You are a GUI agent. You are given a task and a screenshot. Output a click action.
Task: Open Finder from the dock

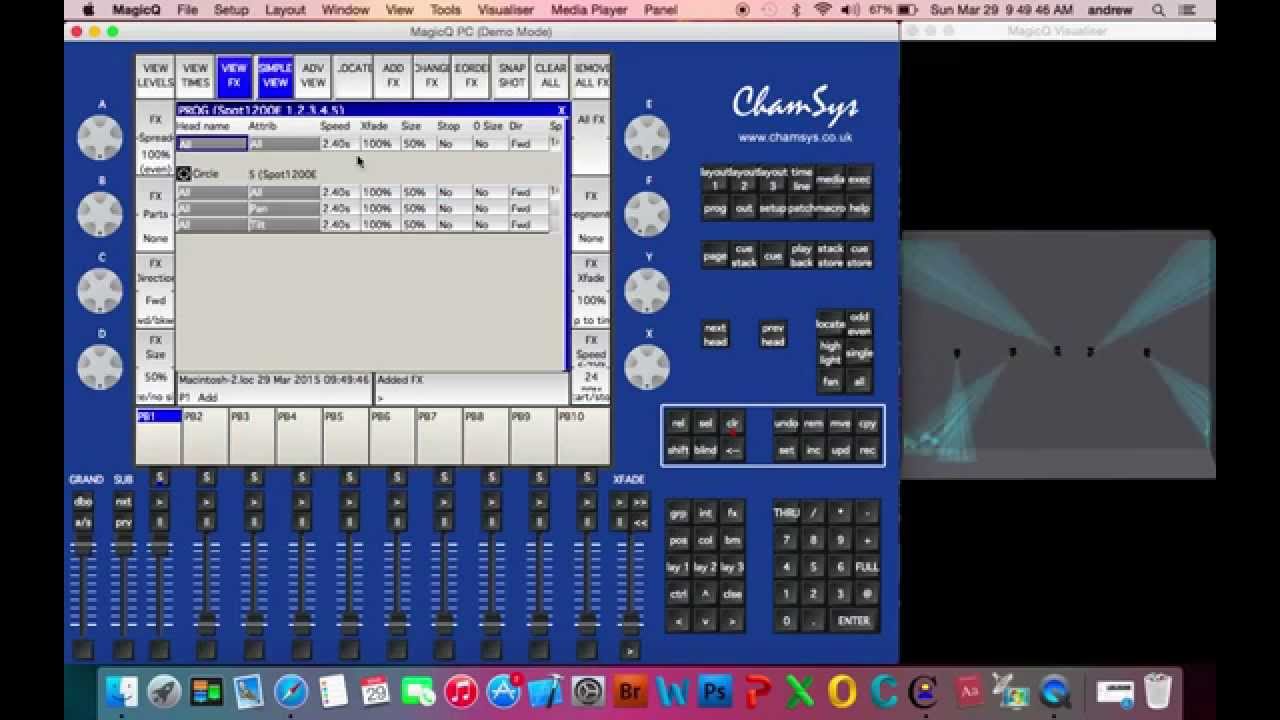pyautogui.click(x=121, y=692)
